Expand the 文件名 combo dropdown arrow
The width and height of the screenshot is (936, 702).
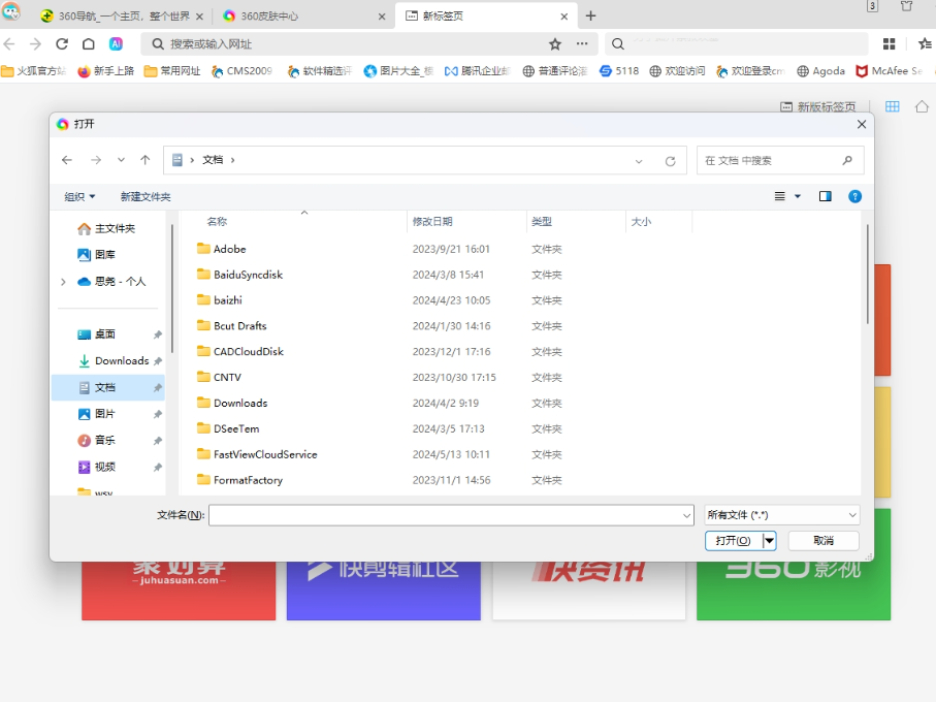tap(686, 515)
